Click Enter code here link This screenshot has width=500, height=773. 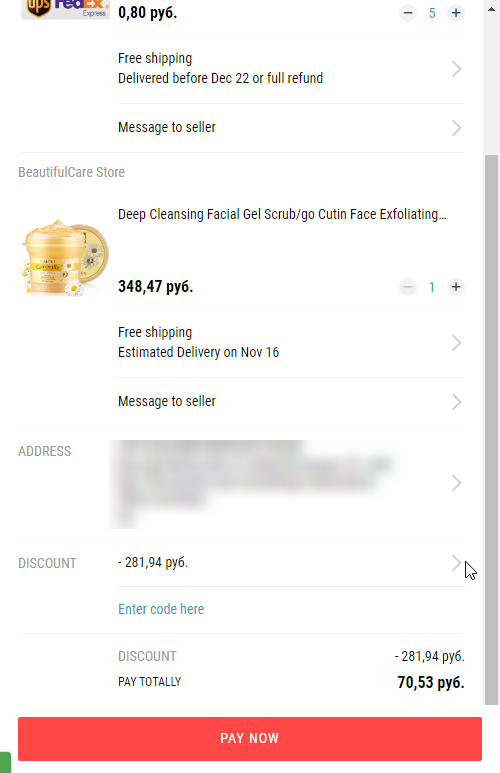pyautogui.click(x=161, y=609)
